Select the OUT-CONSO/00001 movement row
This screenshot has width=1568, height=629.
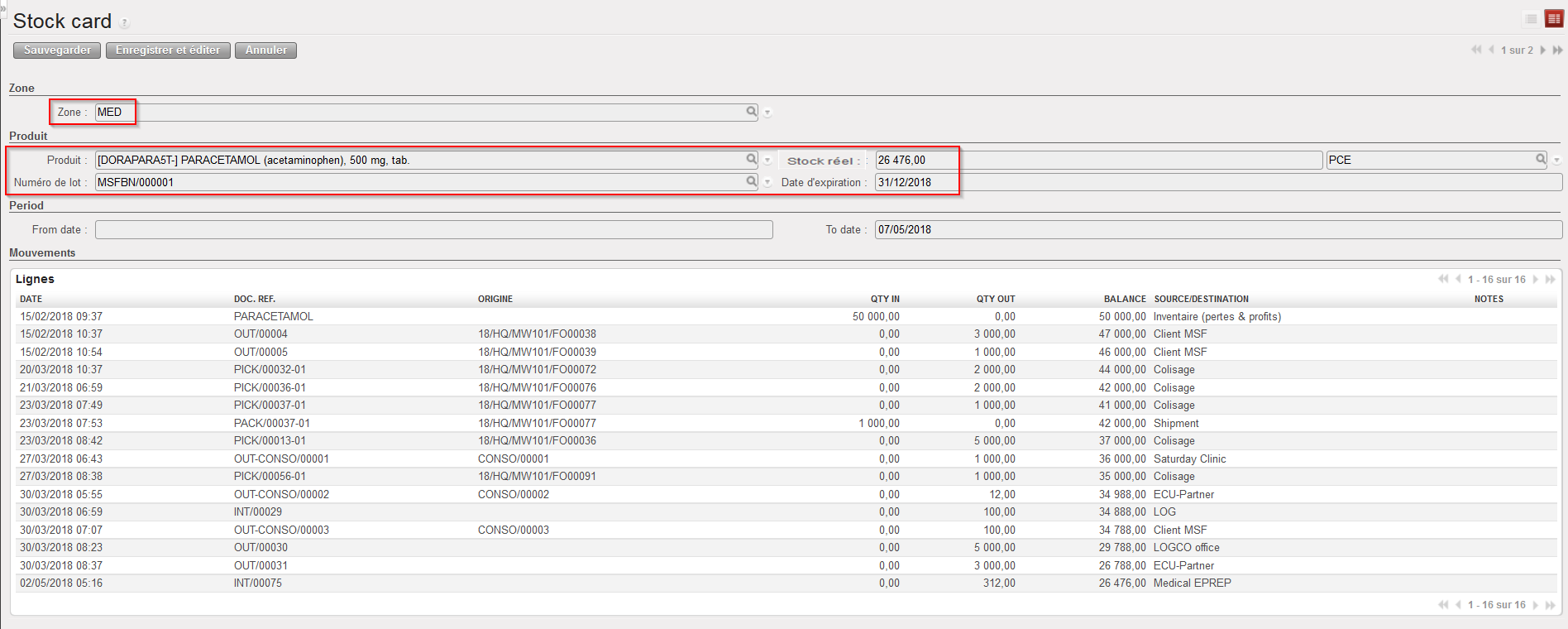tap(281, 459)
